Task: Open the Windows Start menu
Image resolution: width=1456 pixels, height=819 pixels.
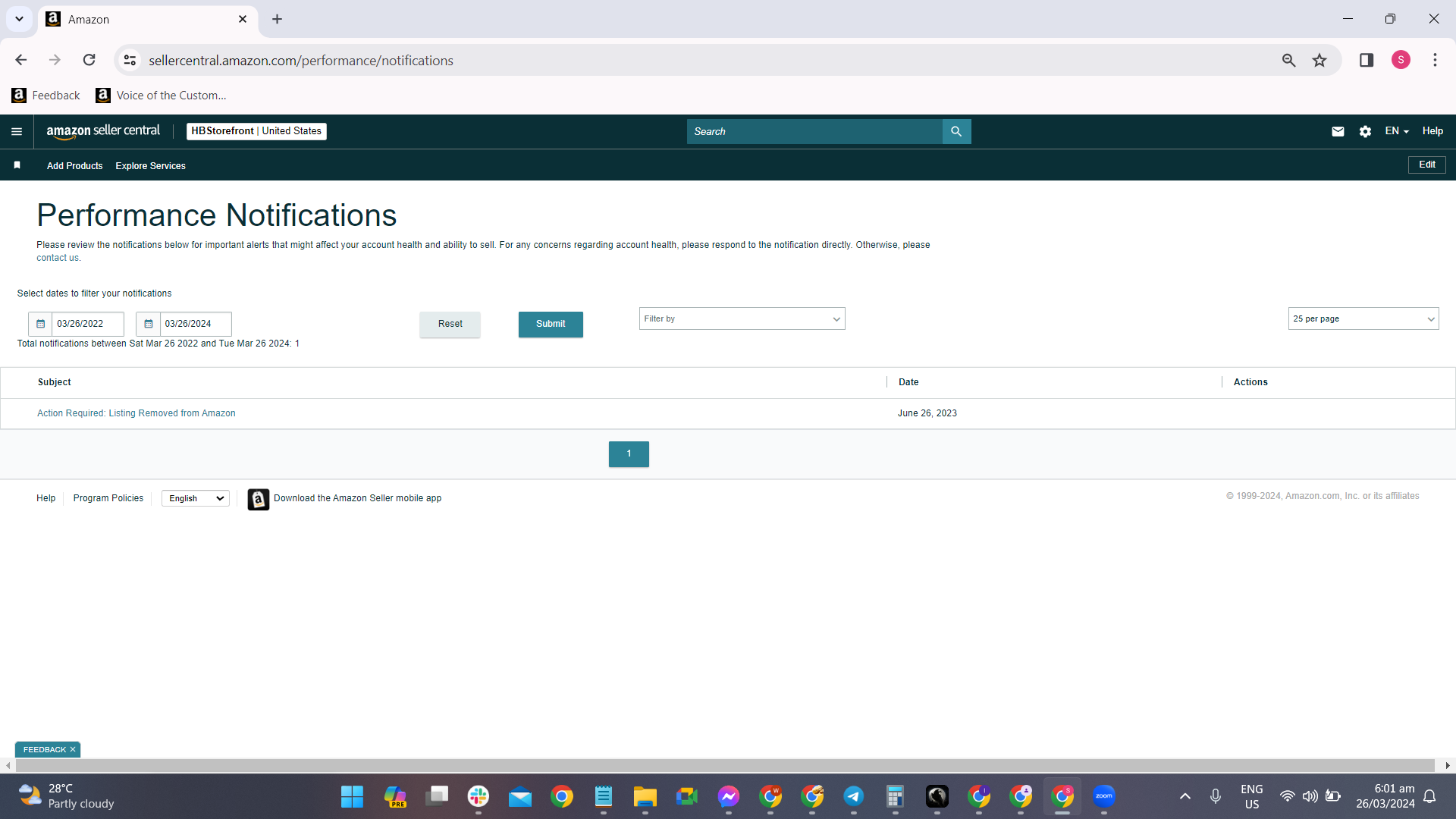Action: (x=352, y=796)
